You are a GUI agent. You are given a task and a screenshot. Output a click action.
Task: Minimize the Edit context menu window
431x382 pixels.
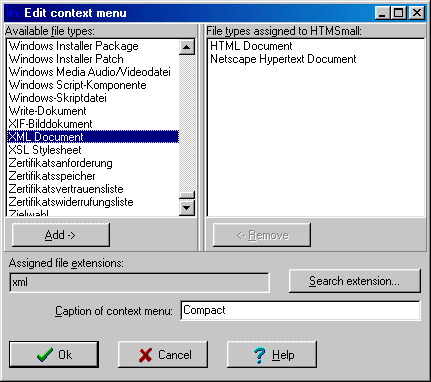tap(382, 13)
